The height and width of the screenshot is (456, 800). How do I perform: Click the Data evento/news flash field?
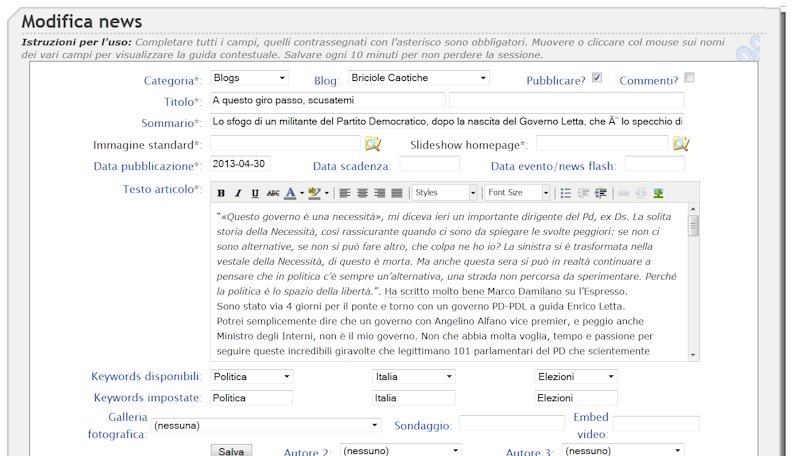click(655, 164)
